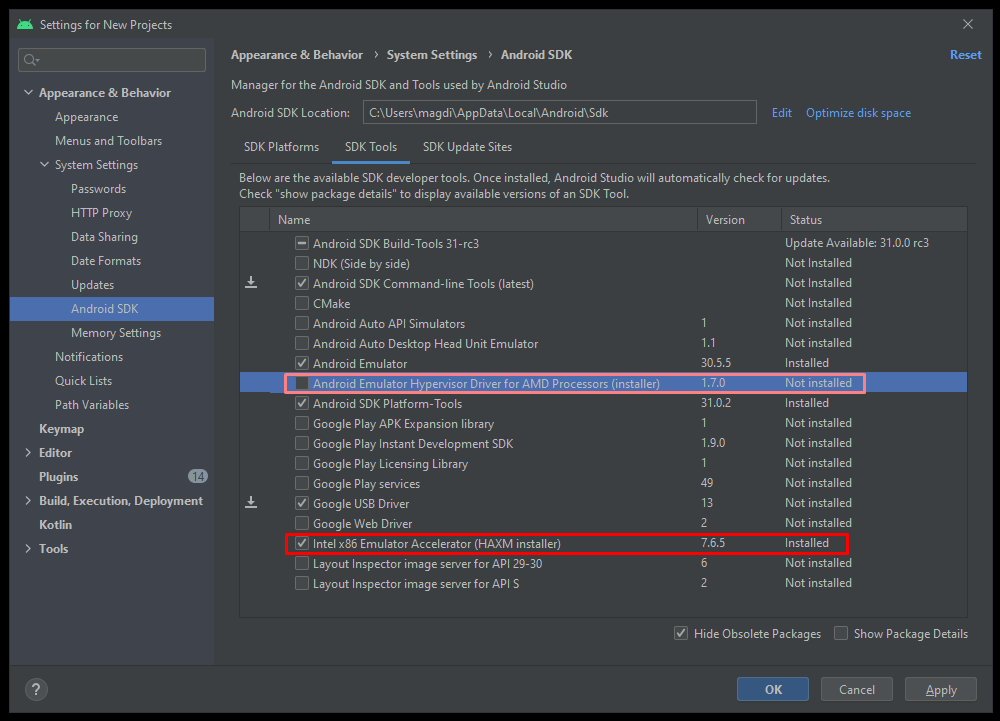Image resolution: width=1000 pixels, height=721 pixels.
Task: Check Layout Inspector image server for API S
Action: point(302,583)
